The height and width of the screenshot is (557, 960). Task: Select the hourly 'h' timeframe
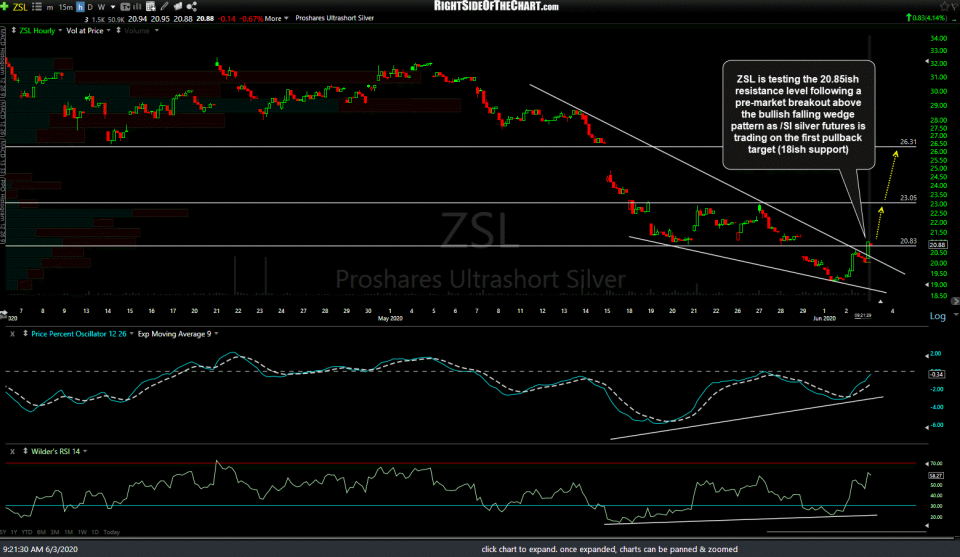(x=80, y=7)
